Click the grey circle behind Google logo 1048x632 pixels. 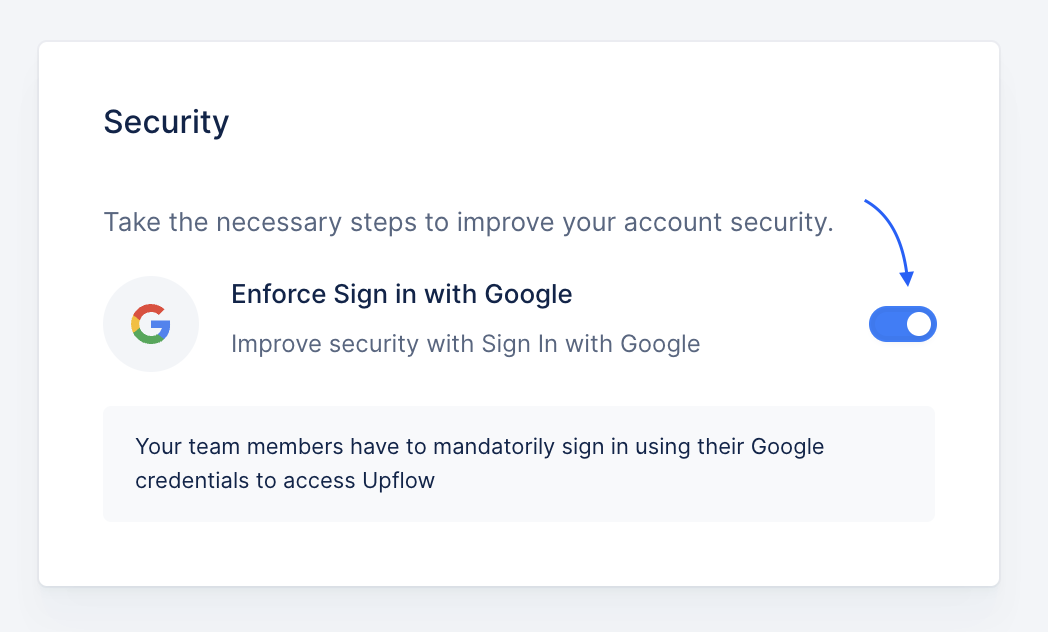[x=151, y=324]
